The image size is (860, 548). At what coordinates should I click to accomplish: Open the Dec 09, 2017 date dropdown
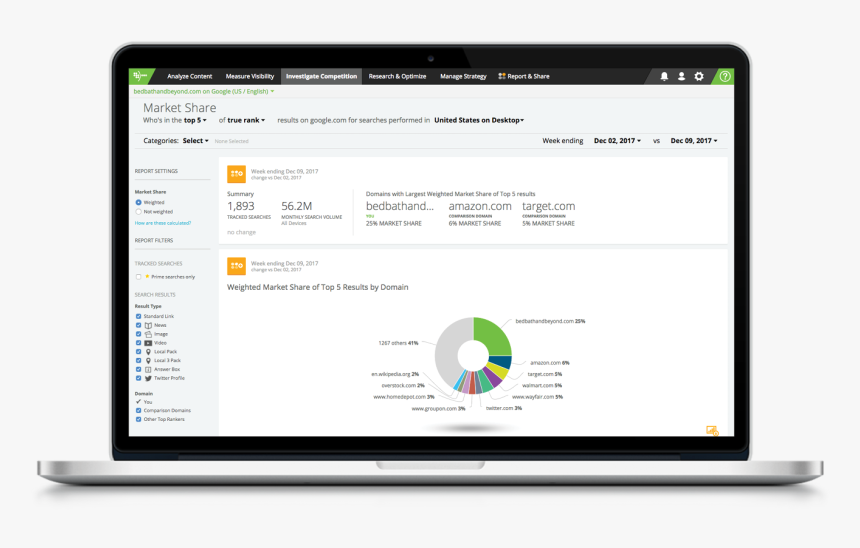click(694, 141)
